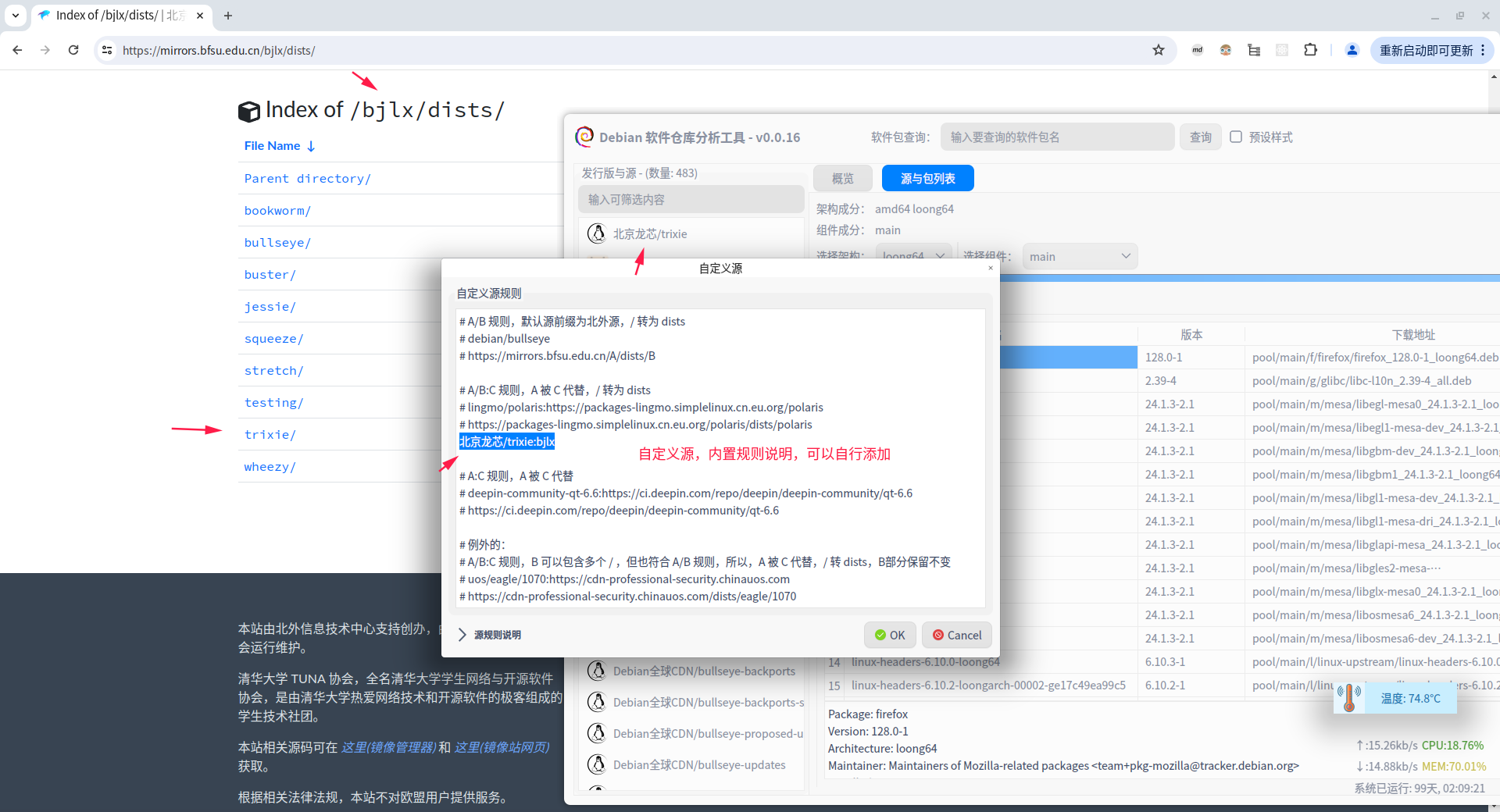View site information icon in address bar

pyautogui.click(x=107, y=50)
